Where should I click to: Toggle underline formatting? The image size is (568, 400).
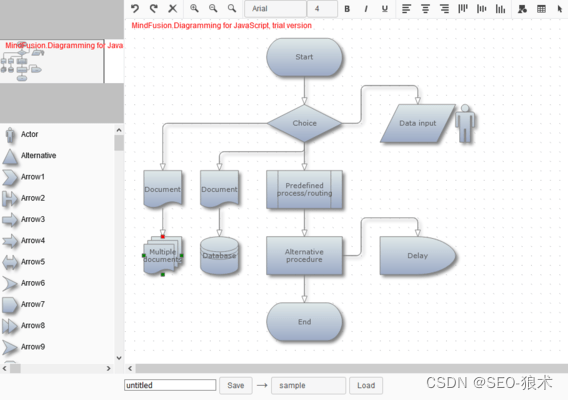(385, 9)
